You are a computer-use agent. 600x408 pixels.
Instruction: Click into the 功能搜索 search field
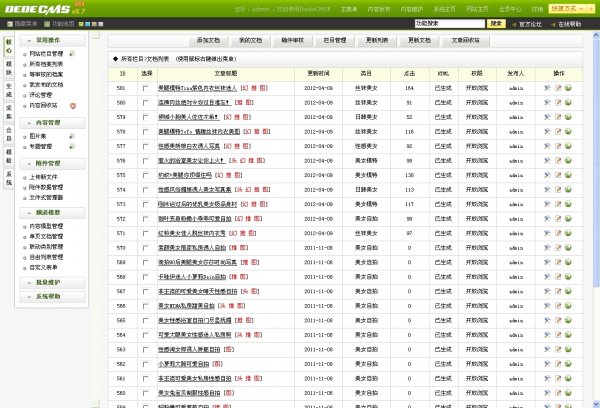pos(450,24)
